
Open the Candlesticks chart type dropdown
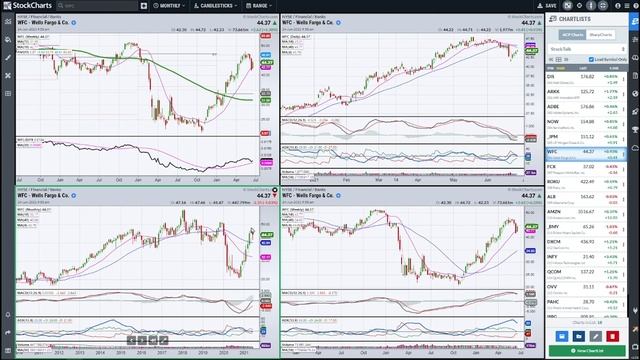[x=215, y=6]
